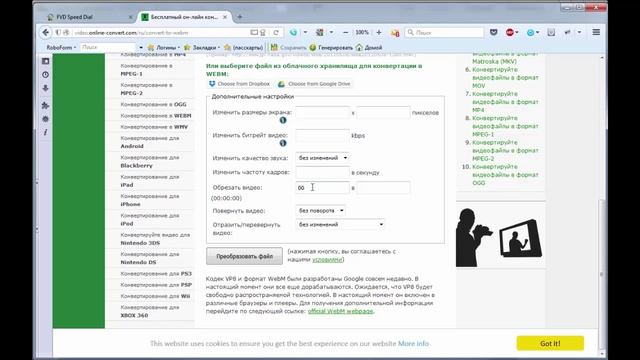Open RoboForm Закладки menu
The image size is (640, 360).
click(202, 47)
